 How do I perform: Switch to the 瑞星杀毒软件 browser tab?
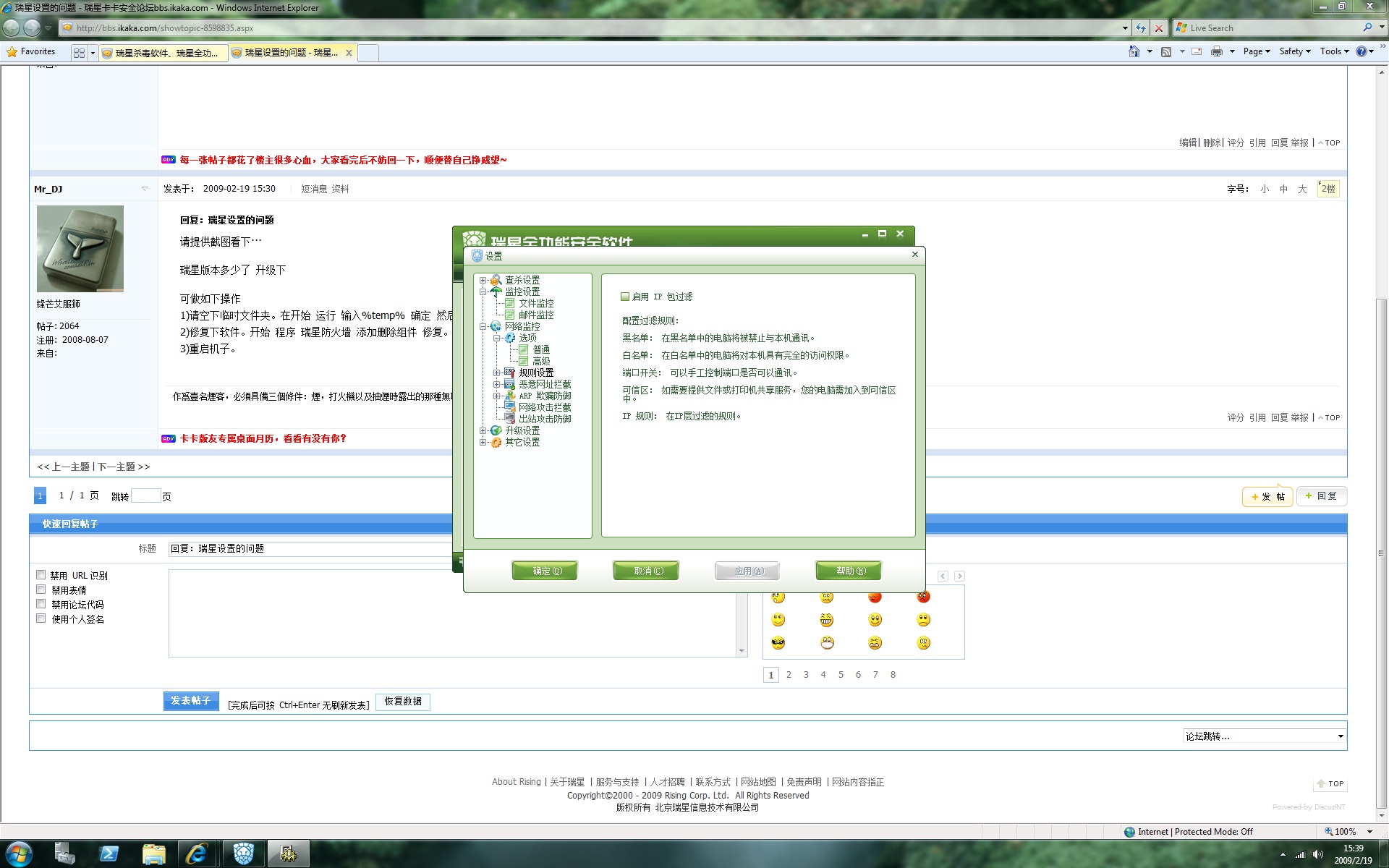[x=160, y=53]
